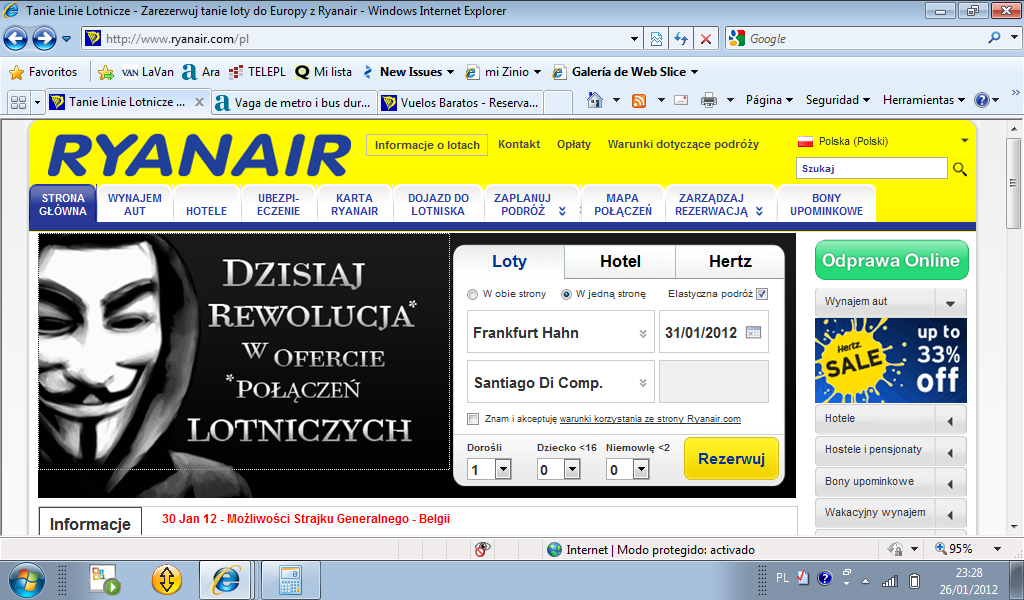The height and width of the screenshot is (600, 1024).
Task: Open the Kontakt link
Action: [x=519, y=144]
